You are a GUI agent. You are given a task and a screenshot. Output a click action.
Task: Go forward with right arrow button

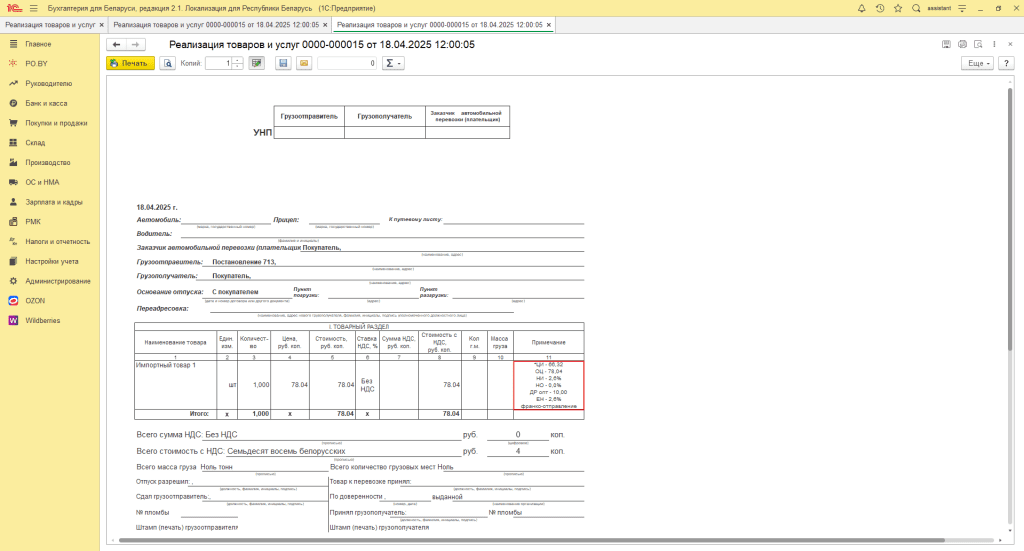[x=135, y=44]
